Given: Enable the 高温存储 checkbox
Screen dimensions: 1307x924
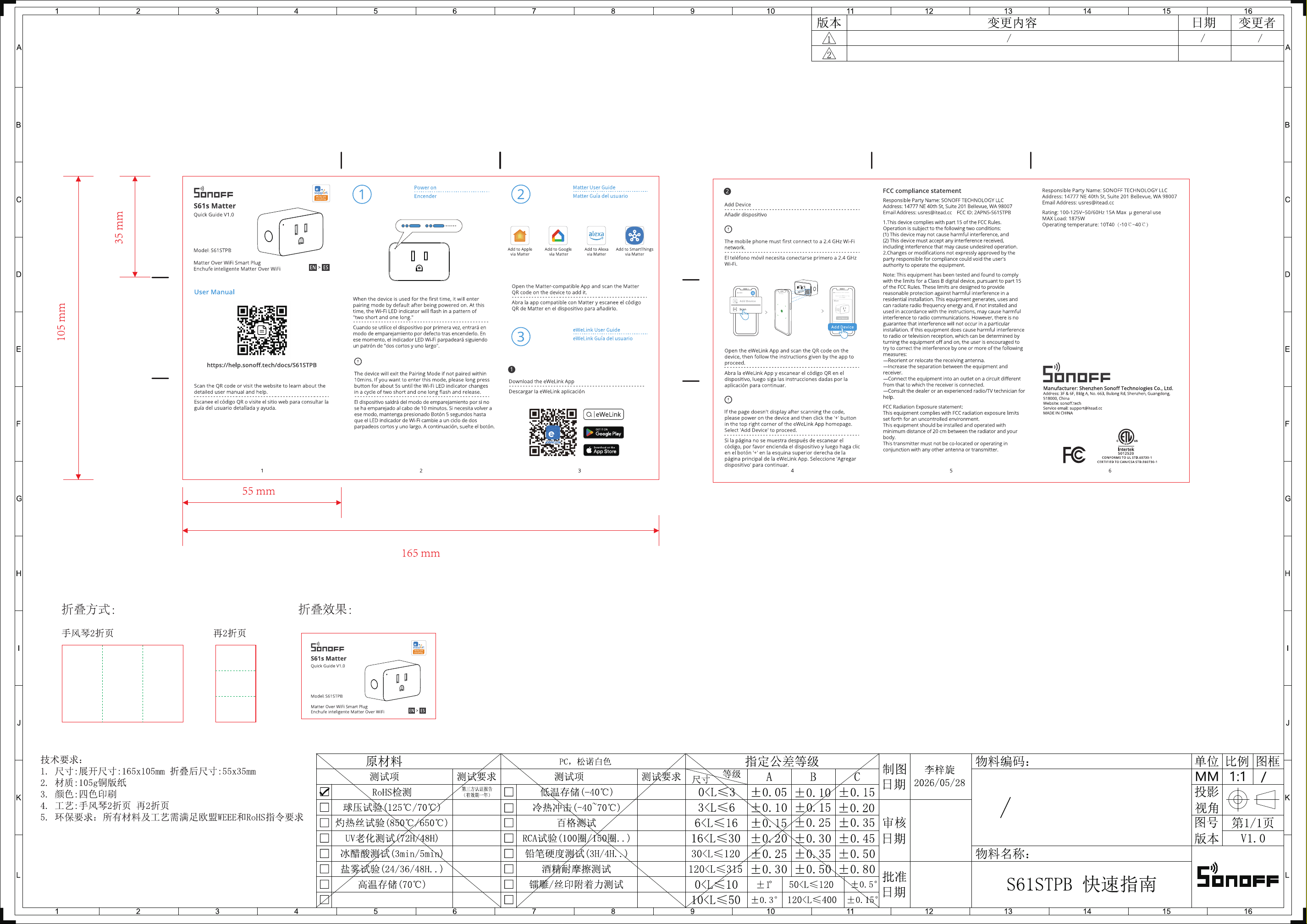Looking at the screenshot, I should coord(325,884).
